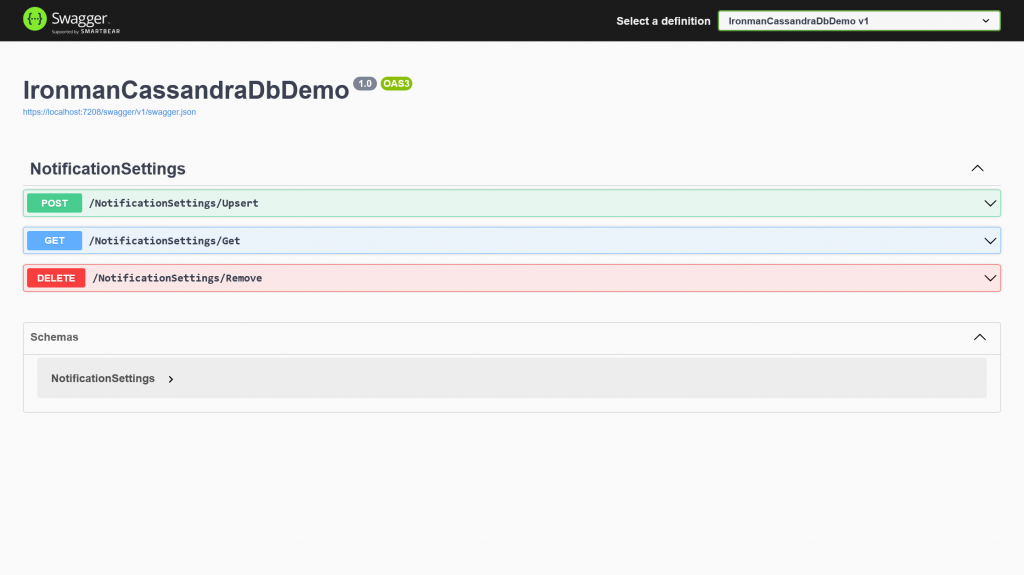Expand the GET endpoint arrow

pos(990,241)
